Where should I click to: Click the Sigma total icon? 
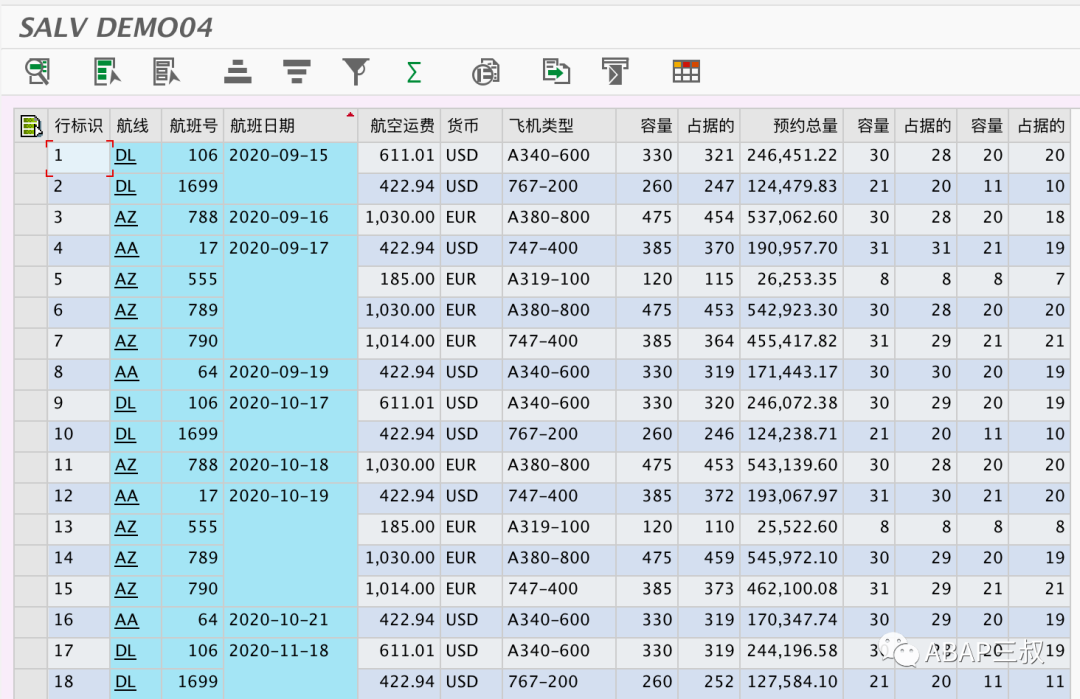tap(414, 72)
